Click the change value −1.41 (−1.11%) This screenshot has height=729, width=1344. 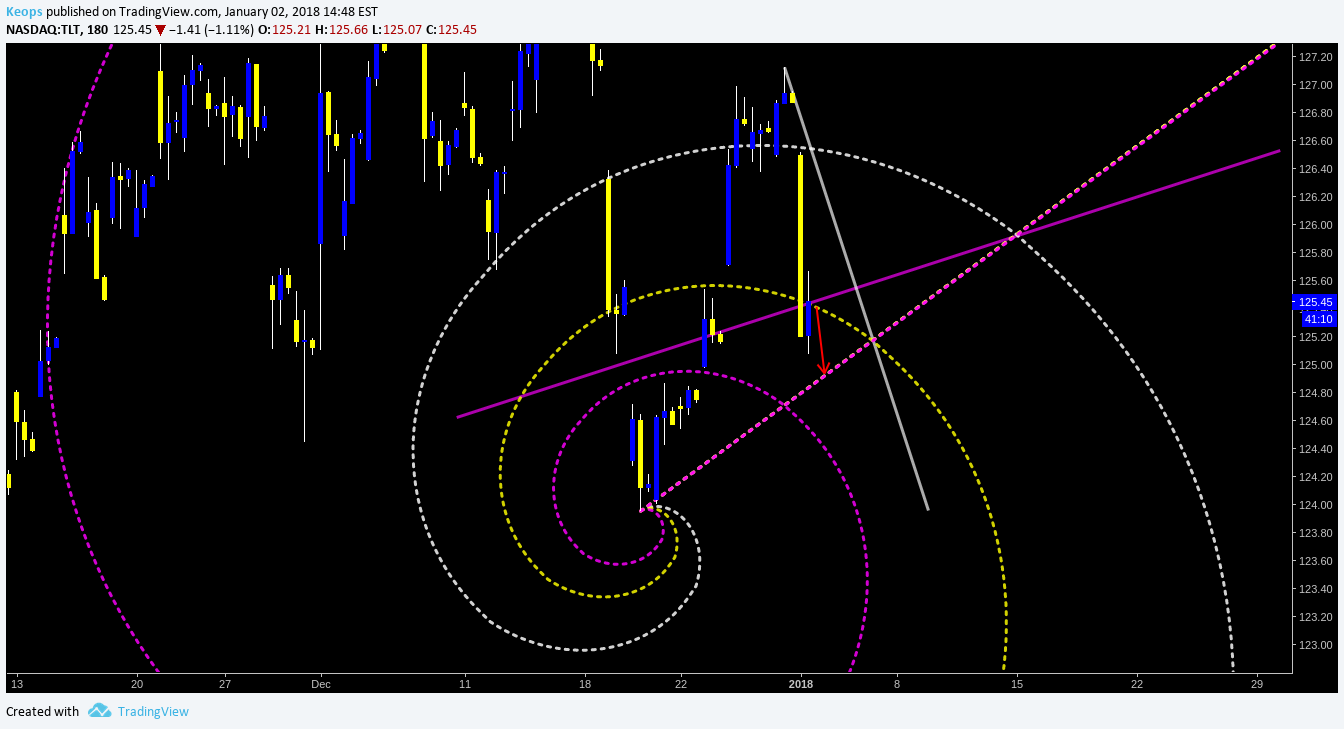(212, 30)
